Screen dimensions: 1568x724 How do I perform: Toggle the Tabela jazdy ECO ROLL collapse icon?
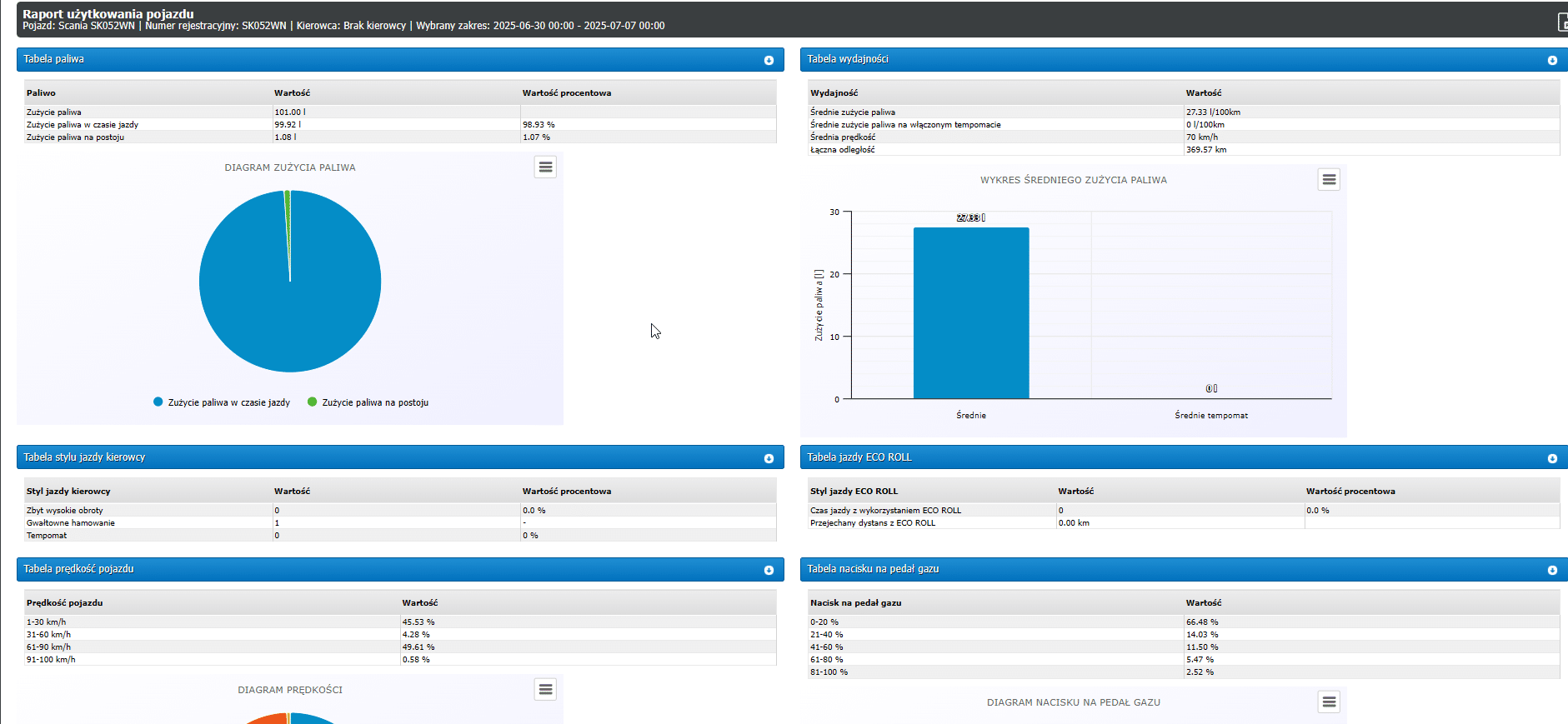[1552, 458]
